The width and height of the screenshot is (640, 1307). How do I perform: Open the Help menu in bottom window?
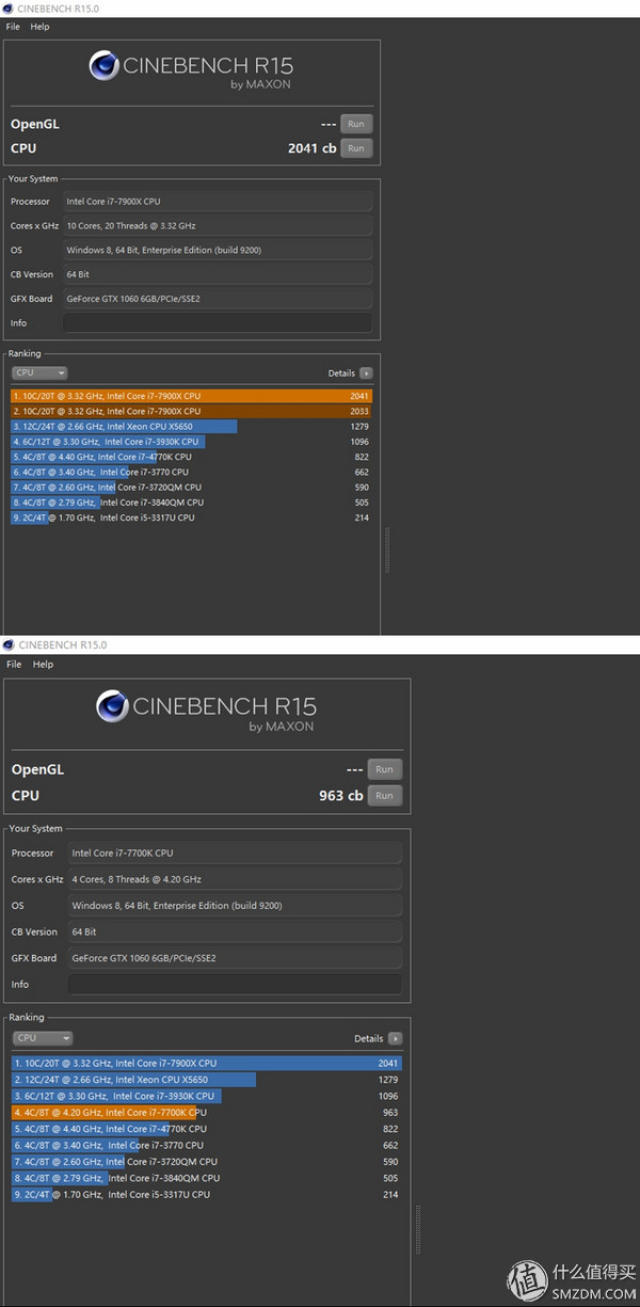point(43,664)
